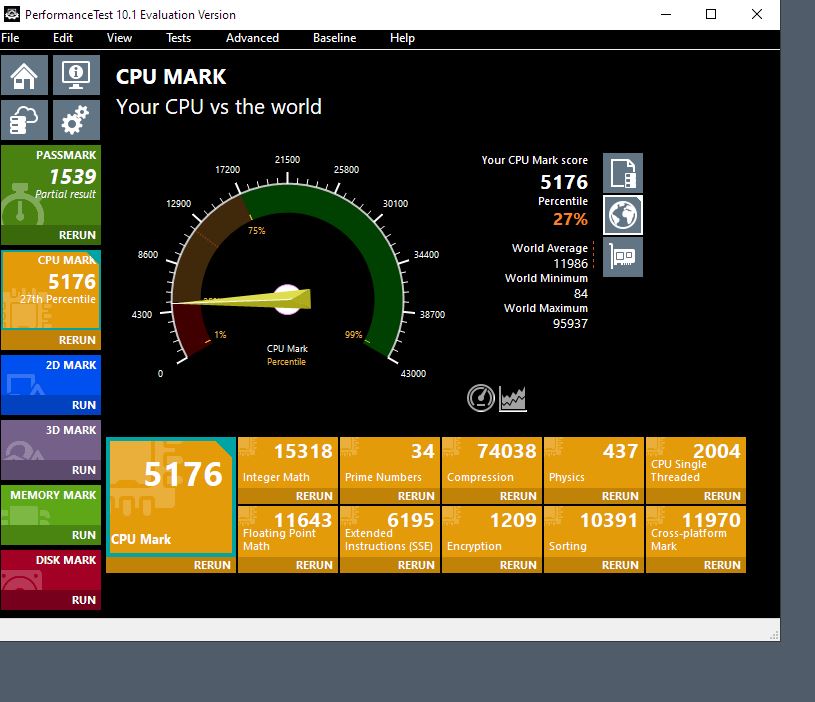
Task: Click the World Maximum 95937 value
Action: pyautogui.click(x=570, y=324)
